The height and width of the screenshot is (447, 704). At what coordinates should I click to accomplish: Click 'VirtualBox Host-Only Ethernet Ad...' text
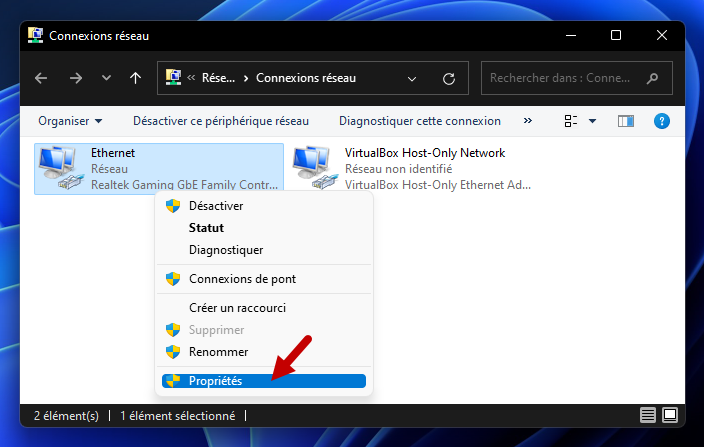pos(438,184)
